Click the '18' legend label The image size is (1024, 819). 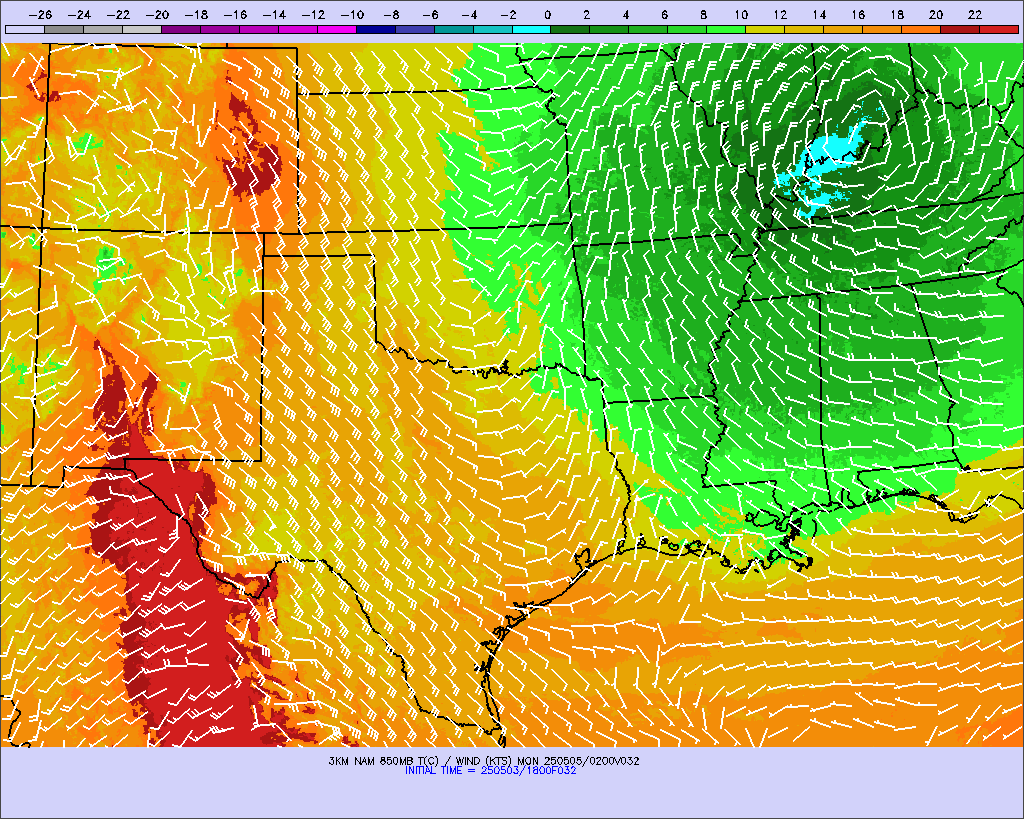pos(897,15)
